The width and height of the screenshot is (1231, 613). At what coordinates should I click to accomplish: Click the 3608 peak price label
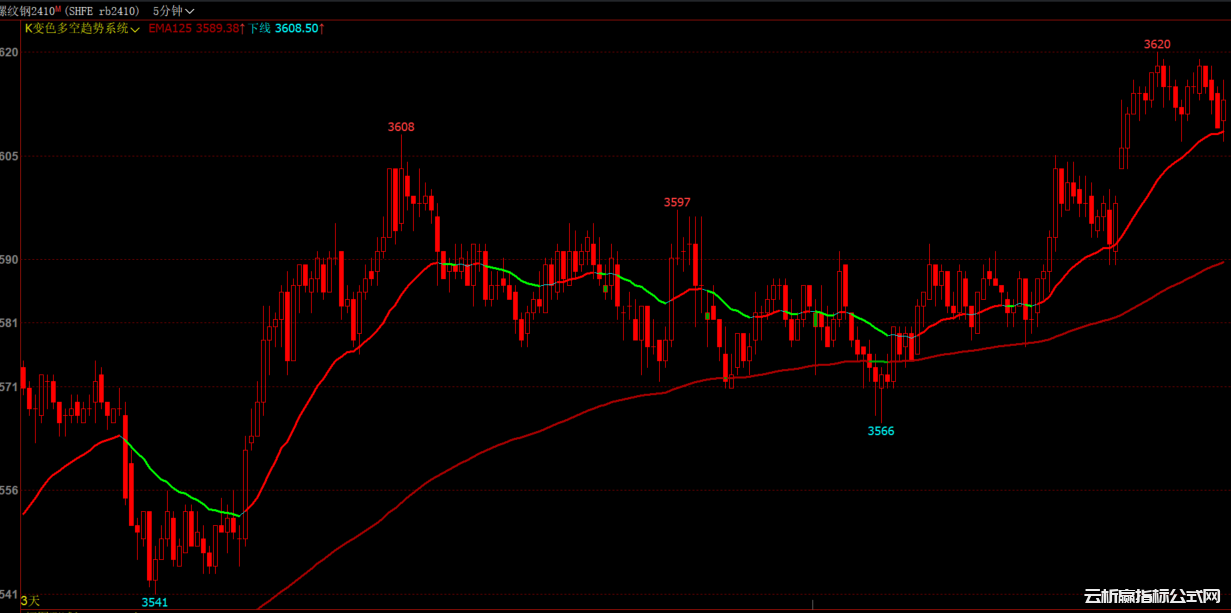(401, 127)
